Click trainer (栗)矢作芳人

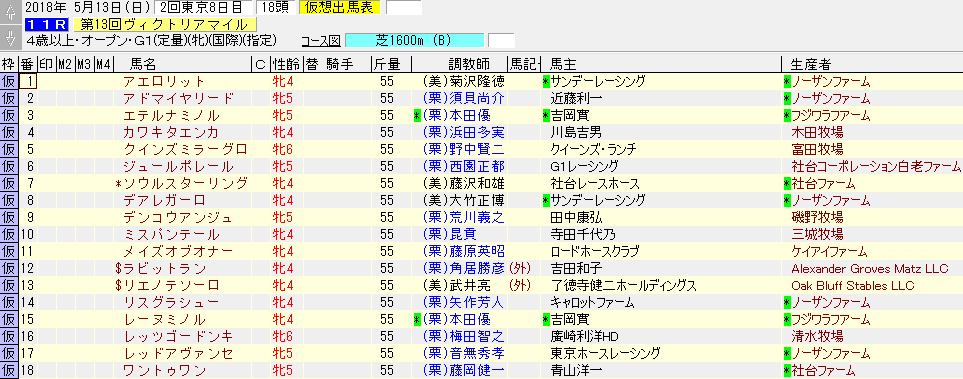point(464,302)
